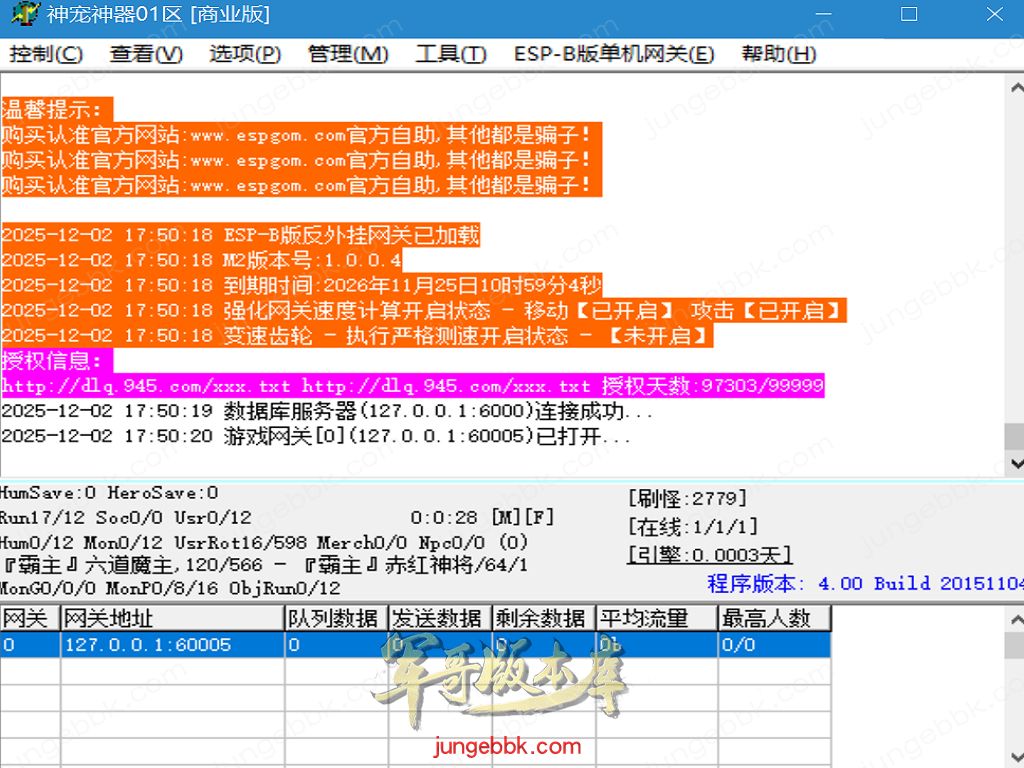Viewport: 1024px width, 768px height.
Task: Click the 剩余数据 column header
Action: pos(544,619)
